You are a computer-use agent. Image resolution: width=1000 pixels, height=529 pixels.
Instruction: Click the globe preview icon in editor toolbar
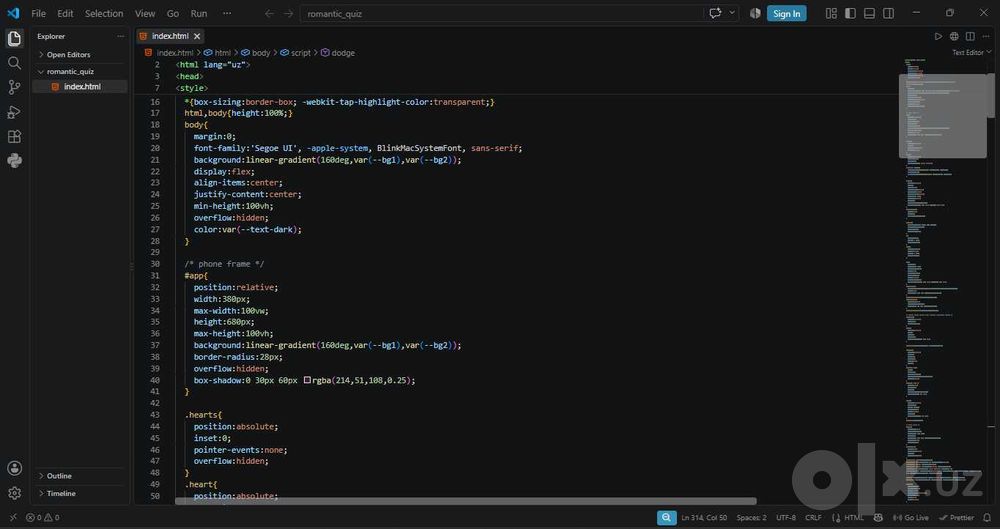tap(954, 36)
